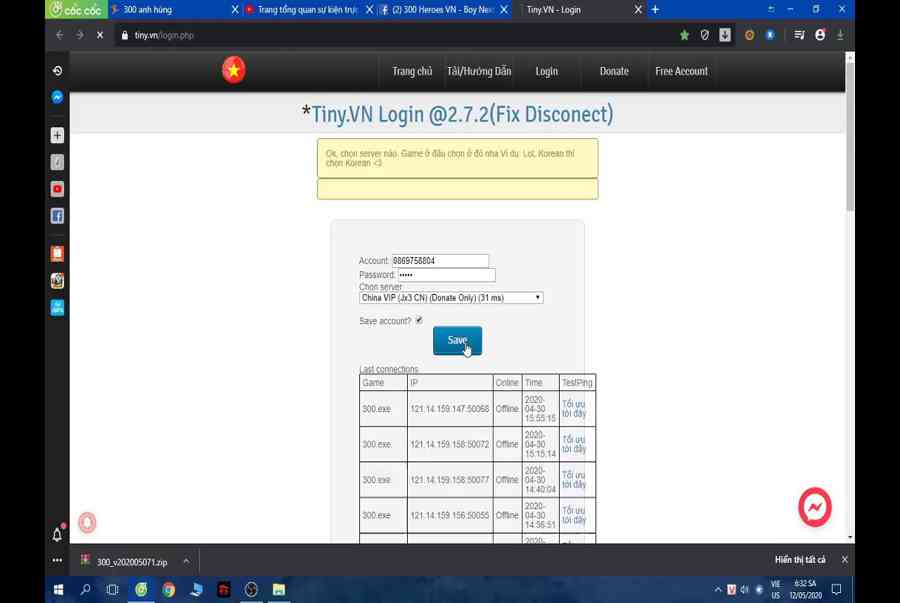Click the bookmark star icon
This screenshot has width=900, height=603.
click(684, 35)
